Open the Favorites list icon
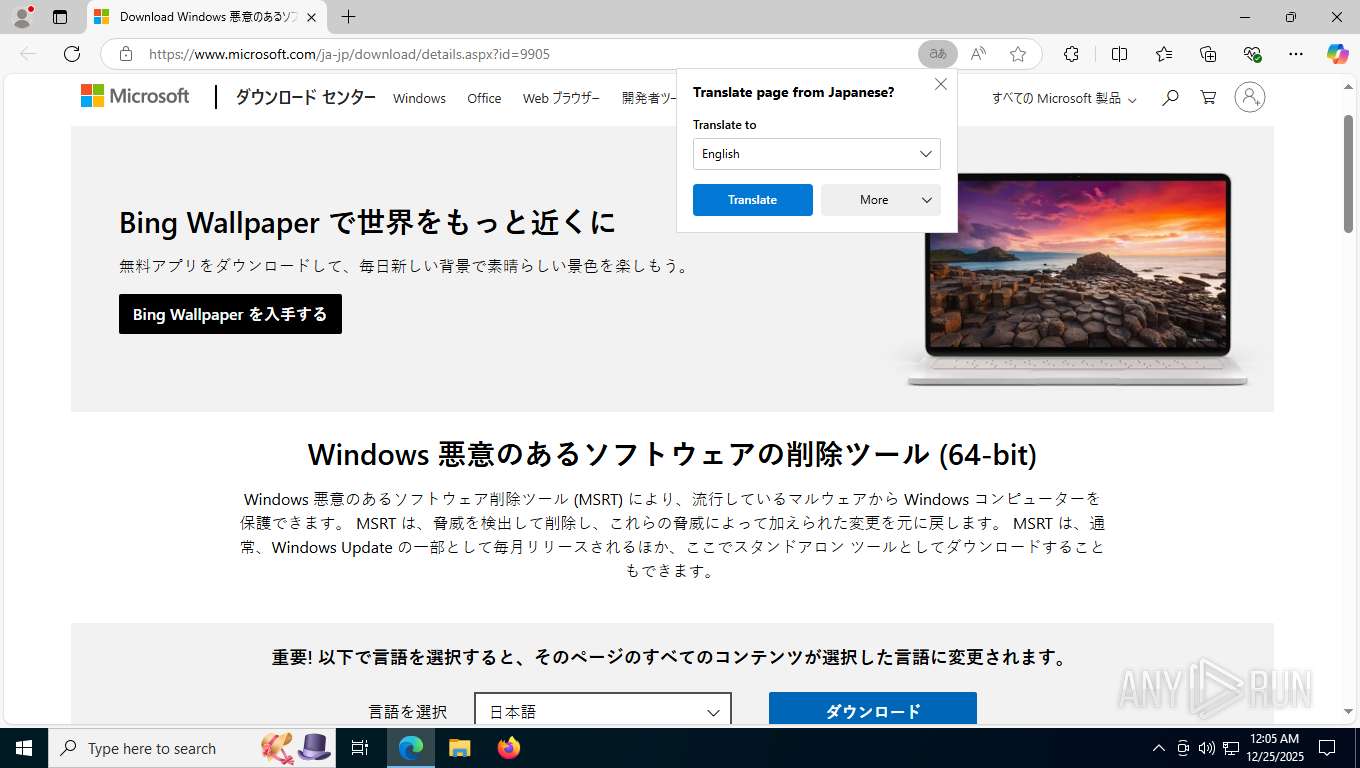This screenshot has height=768, width=1360. (x=1164, y=54)
